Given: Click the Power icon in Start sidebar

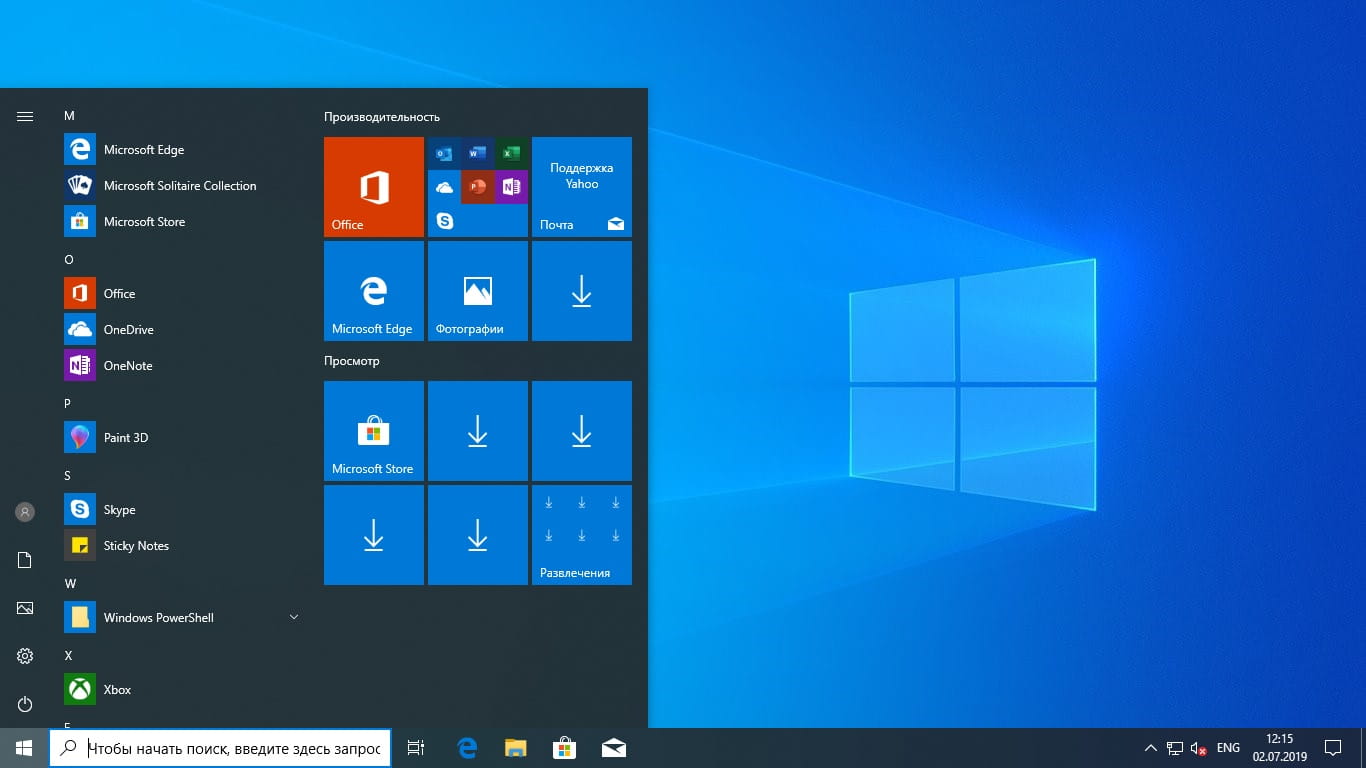Looking at the screenshot, I should (25, 704).
